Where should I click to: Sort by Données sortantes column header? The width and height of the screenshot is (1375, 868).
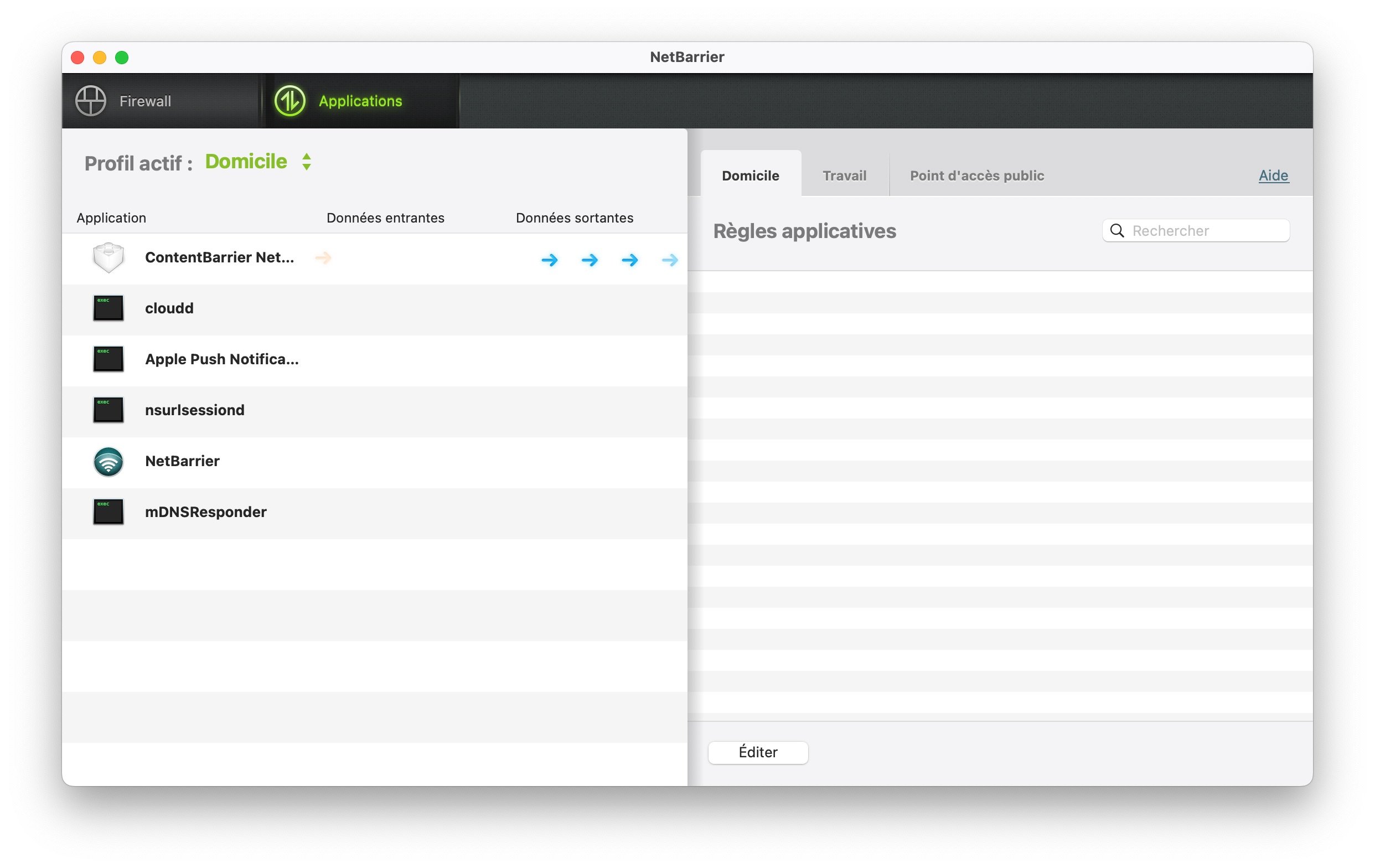(x=574, y=218)
